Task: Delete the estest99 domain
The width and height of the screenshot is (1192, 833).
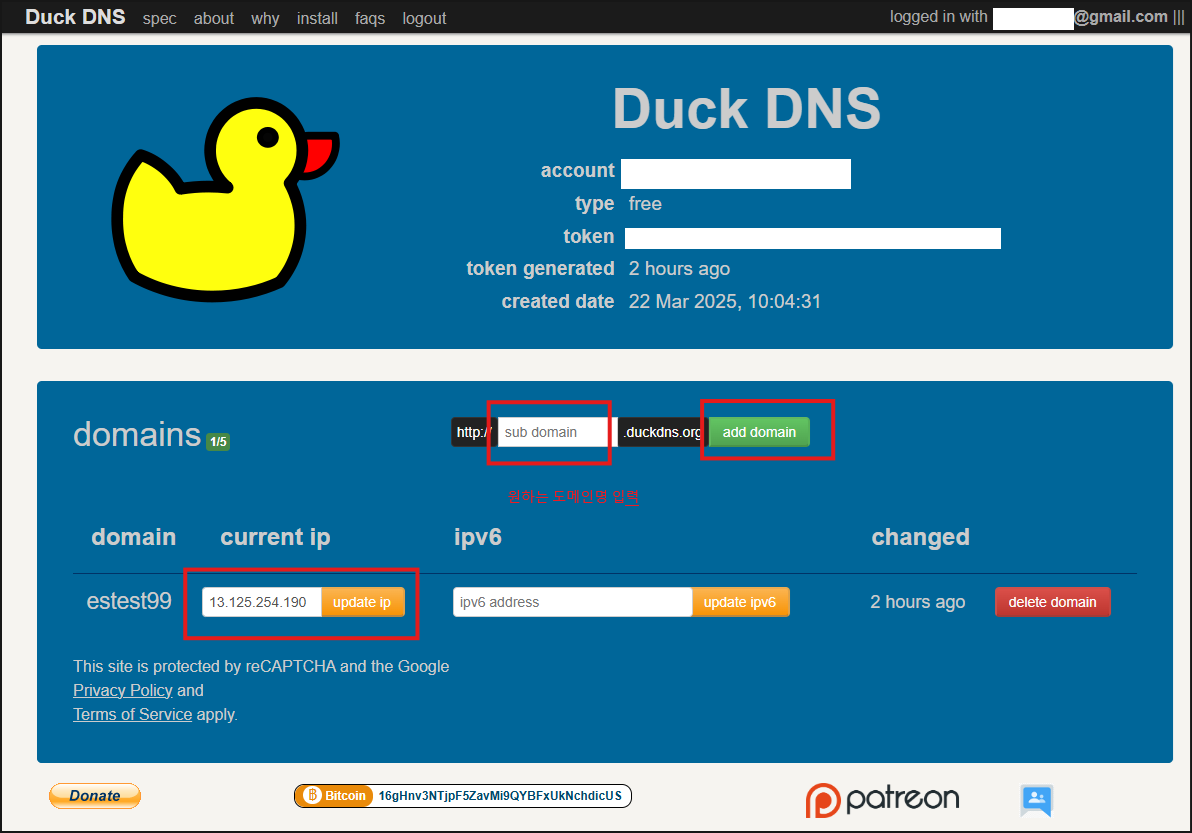Action: (x=1052, y=602)
